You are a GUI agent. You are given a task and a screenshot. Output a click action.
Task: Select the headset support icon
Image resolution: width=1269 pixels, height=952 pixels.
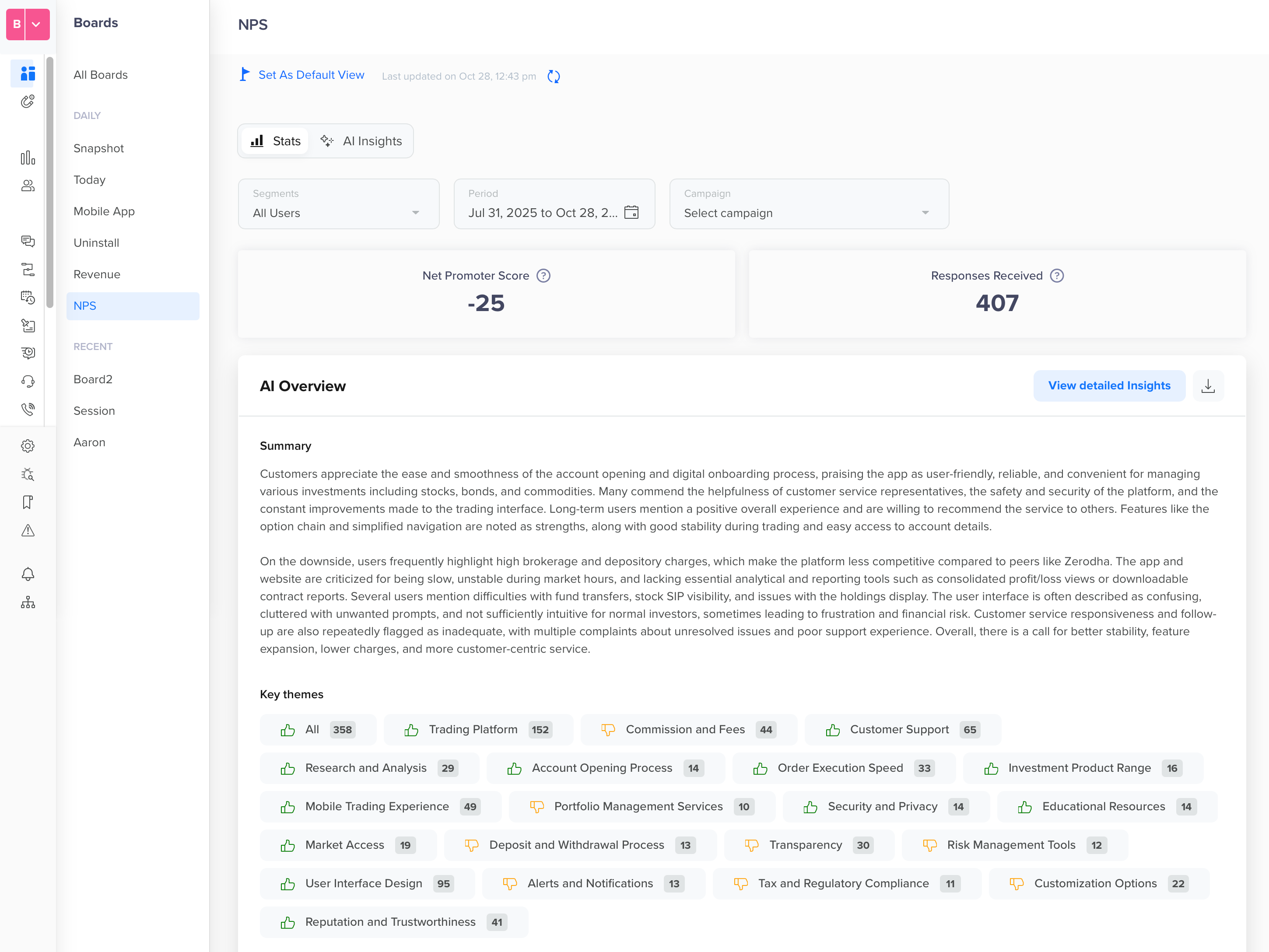pos(28,381)
